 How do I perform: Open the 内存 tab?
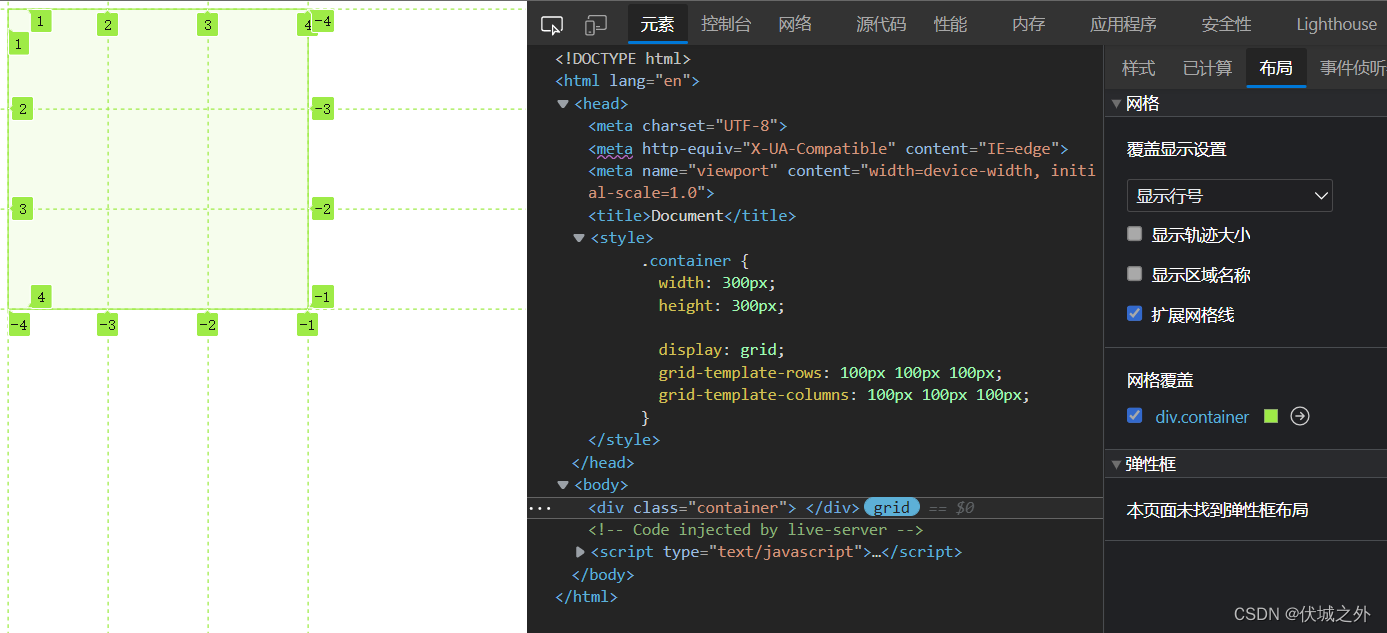click(x=1028, y=25)
